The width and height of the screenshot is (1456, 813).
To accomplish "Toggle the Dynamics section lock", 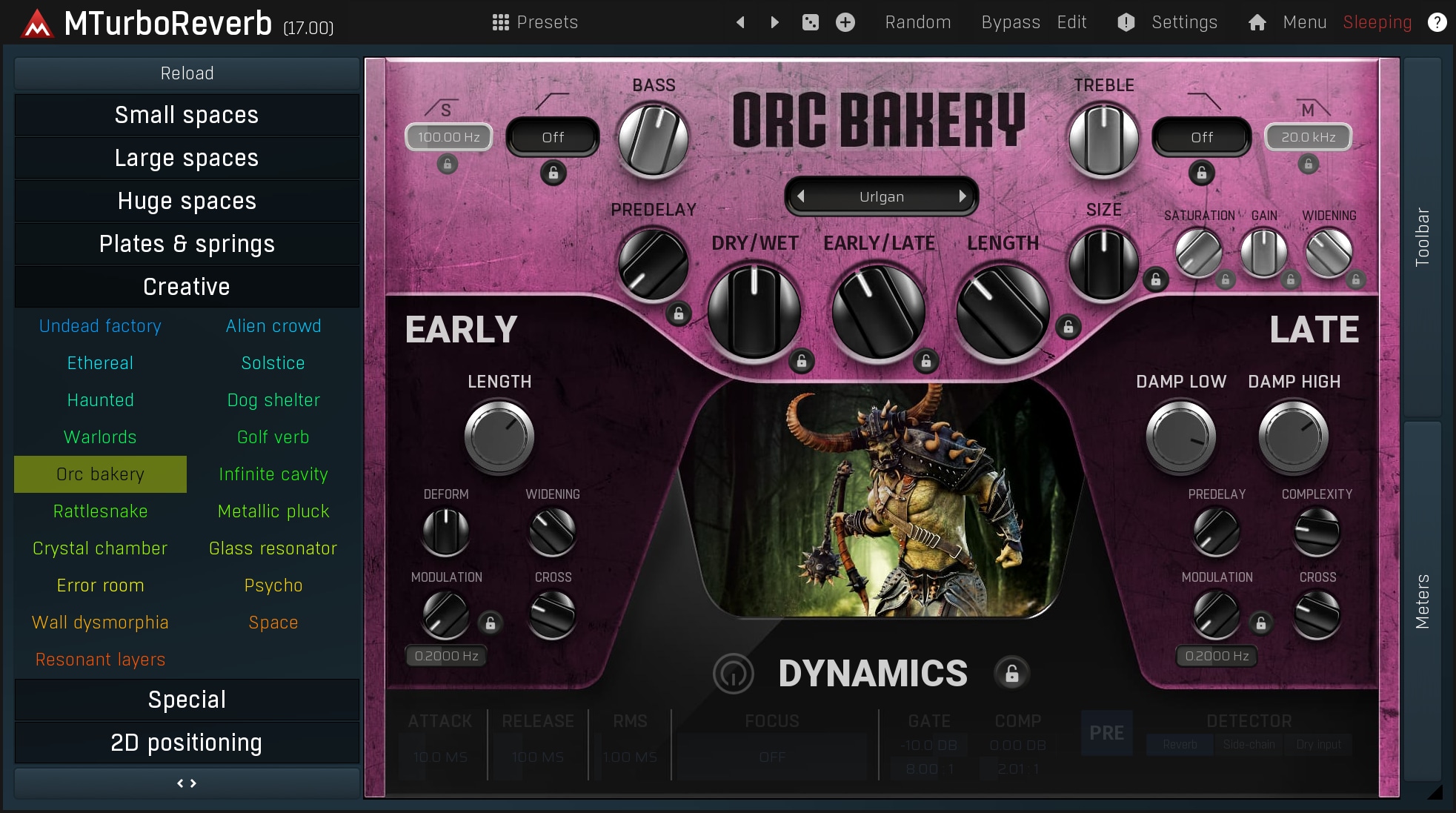I will 1011,674.
